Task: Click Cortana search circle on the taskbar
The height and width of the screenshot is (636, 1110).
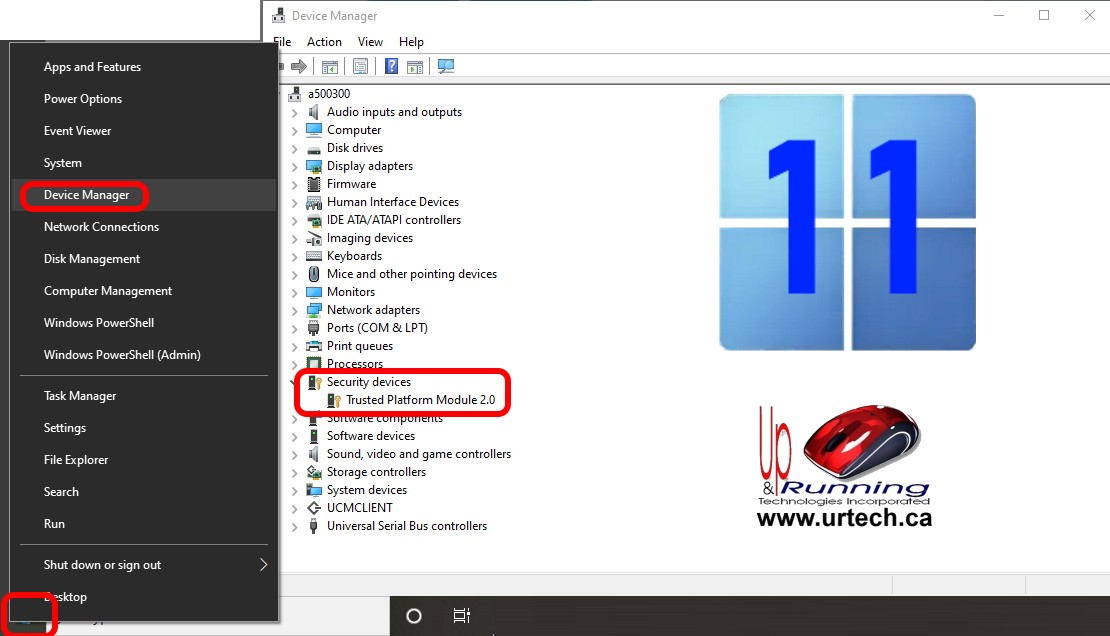Action: coord(413,616)
